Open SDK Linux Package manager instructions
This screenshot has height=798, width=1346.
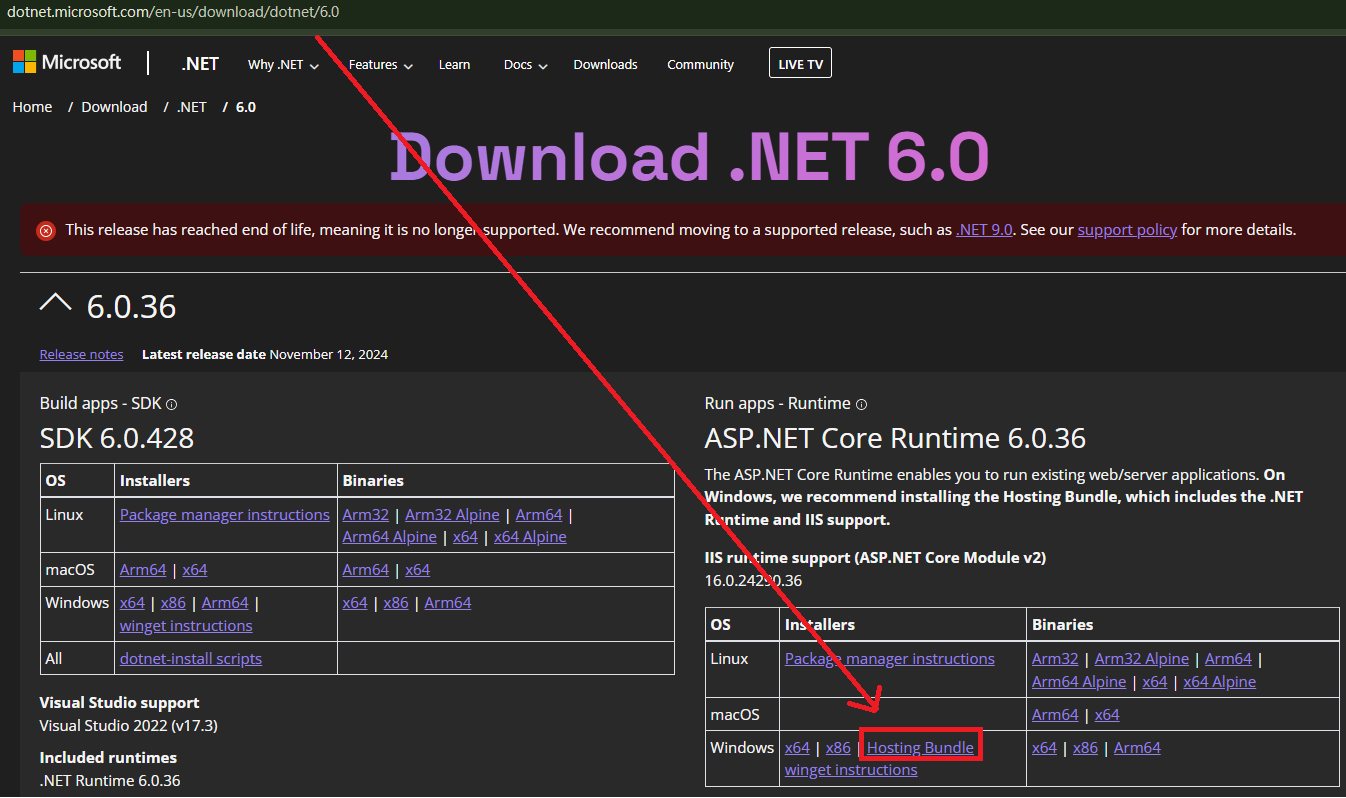coord(224,514)
